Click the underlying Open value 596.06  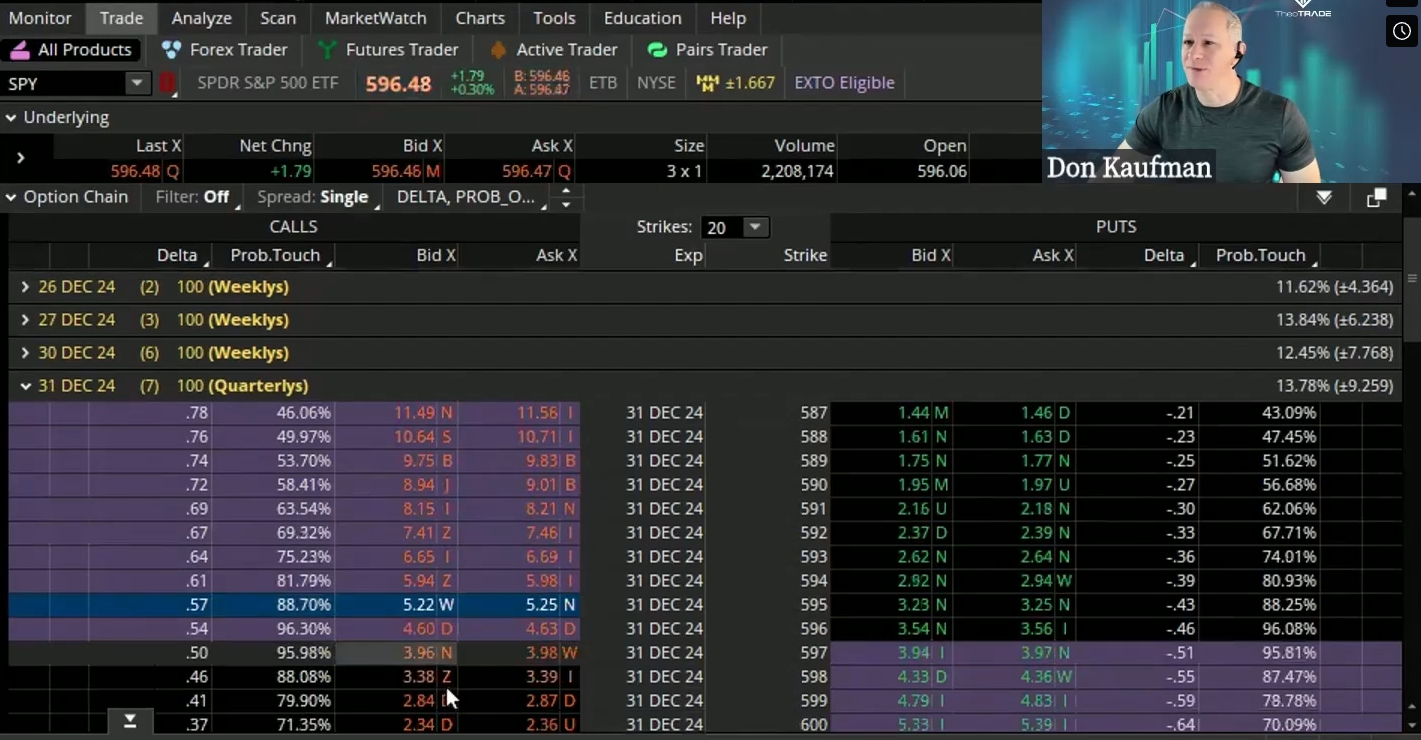[942, 171]
